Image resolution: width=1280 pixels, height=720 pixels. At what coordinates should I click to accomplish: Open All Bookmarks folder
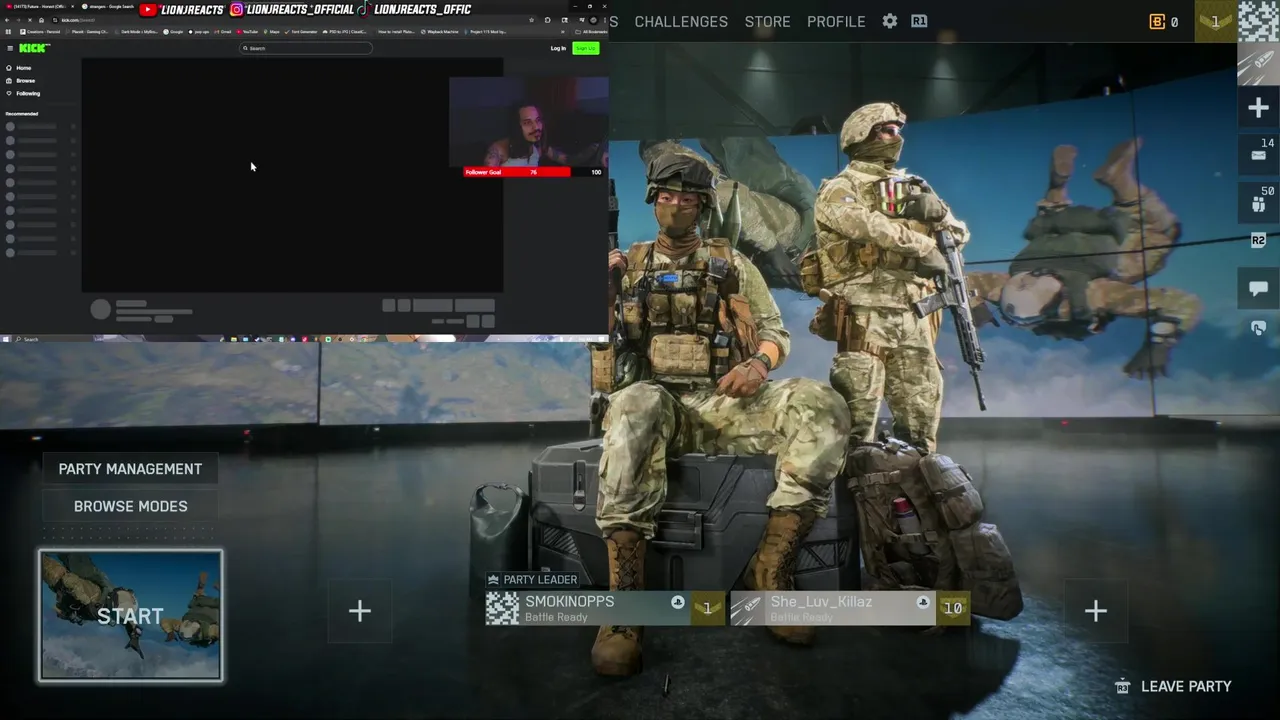(x=592, y=32)
